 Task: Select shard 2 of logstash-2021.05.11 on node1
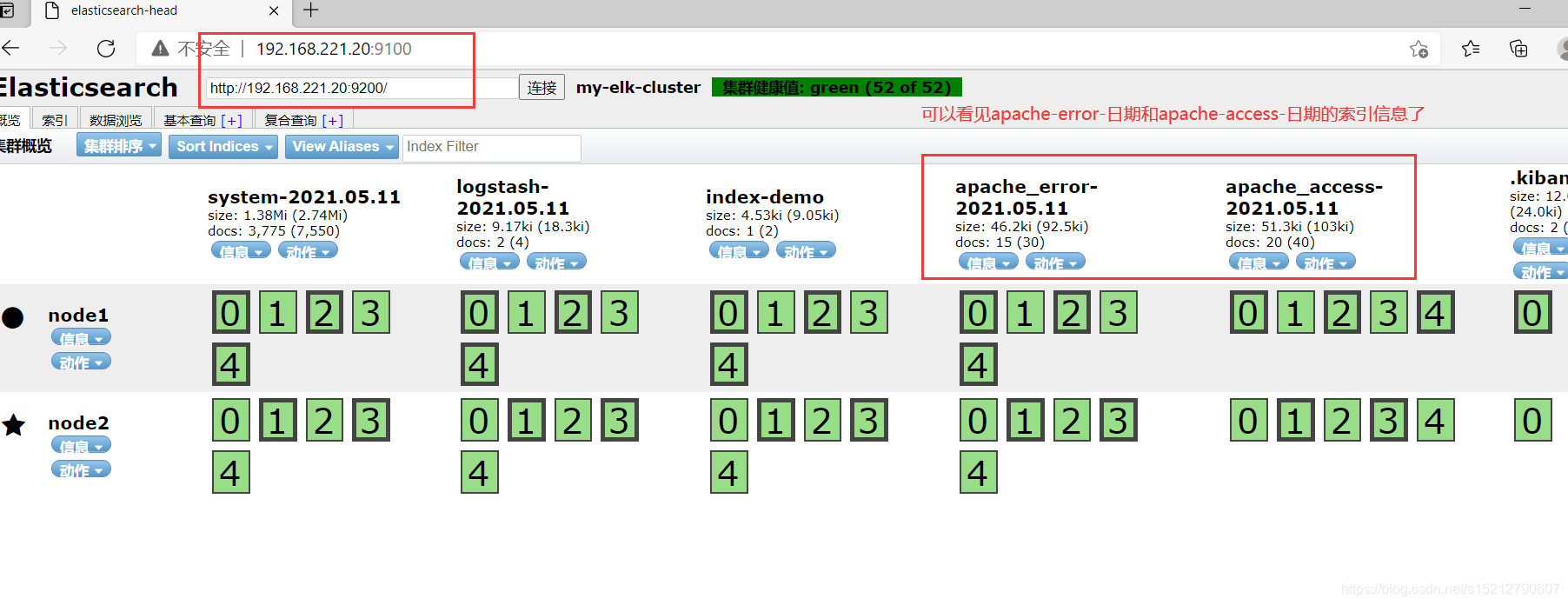click(572, 313)
